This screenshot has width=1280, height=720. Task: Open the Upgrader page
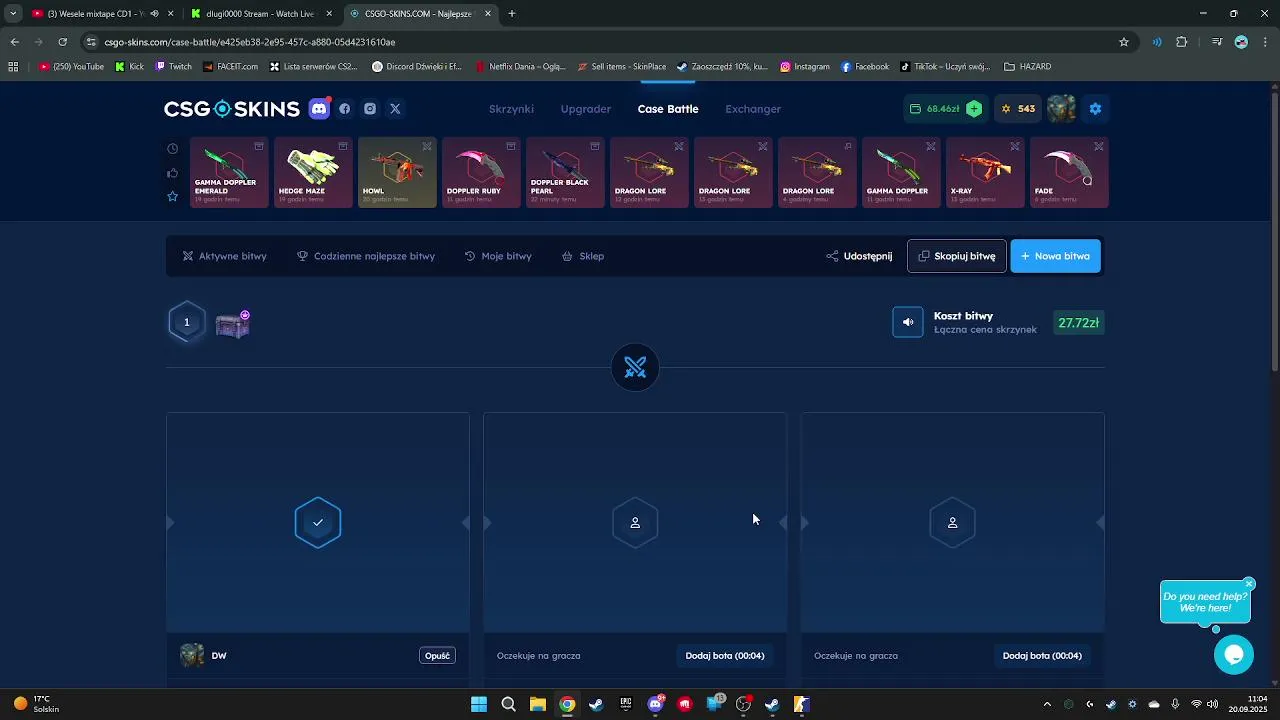(586, 109)
